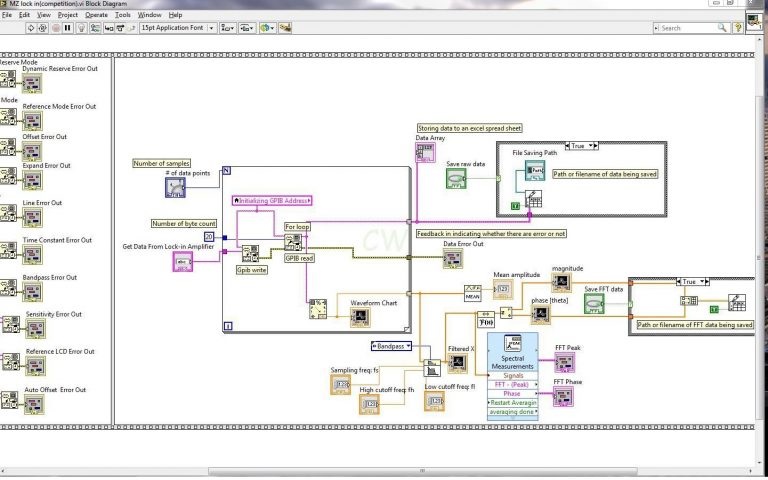Click the Align Objects toolbar button
Viewport: 768px width, 480px height.
[x=227, y=28]
